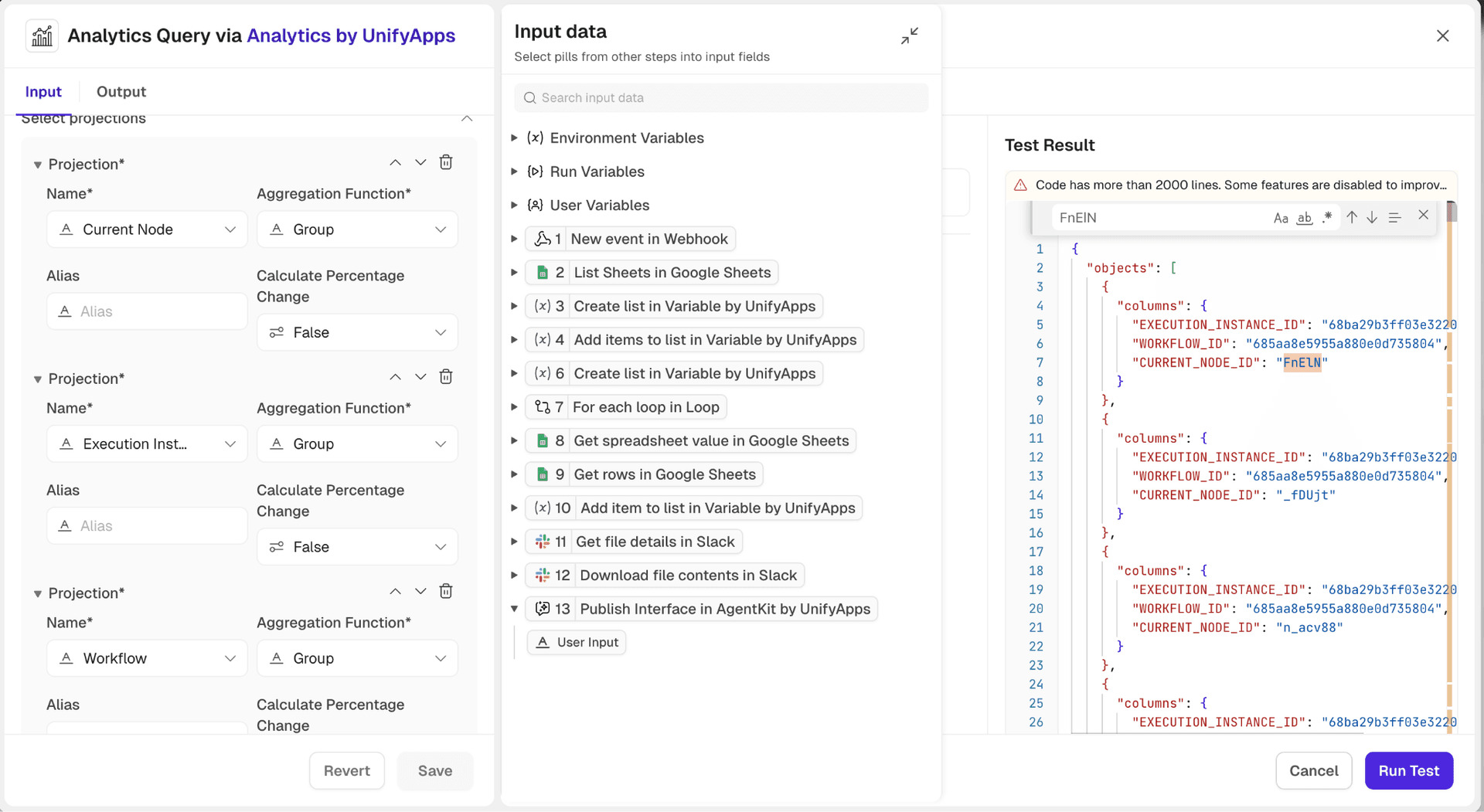The image size is (1484, 812).
Task: Go to previous search match arrow
Action: (x=1352, y=218)
